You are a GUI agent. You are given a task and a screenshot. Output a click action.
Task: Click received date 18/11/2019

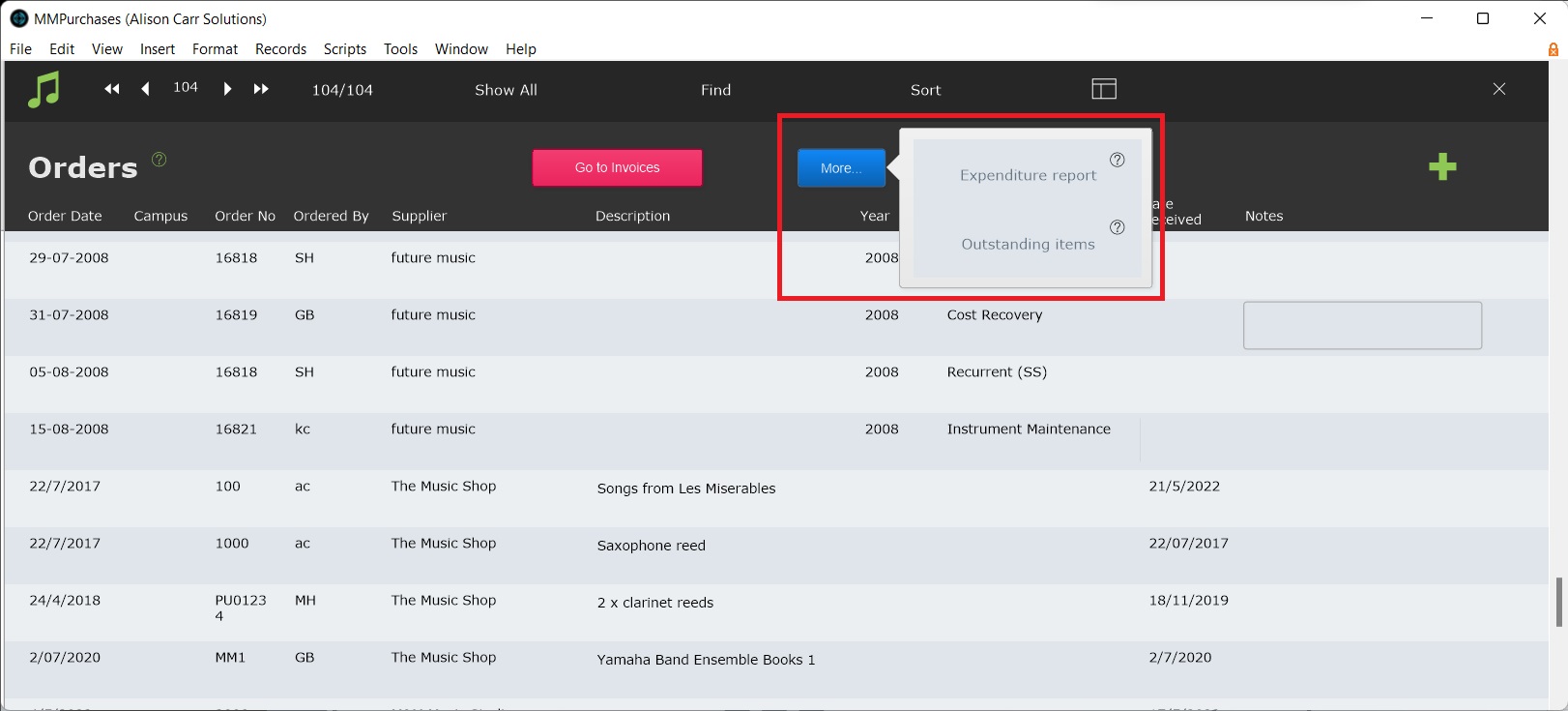(x=1188, y=600)
